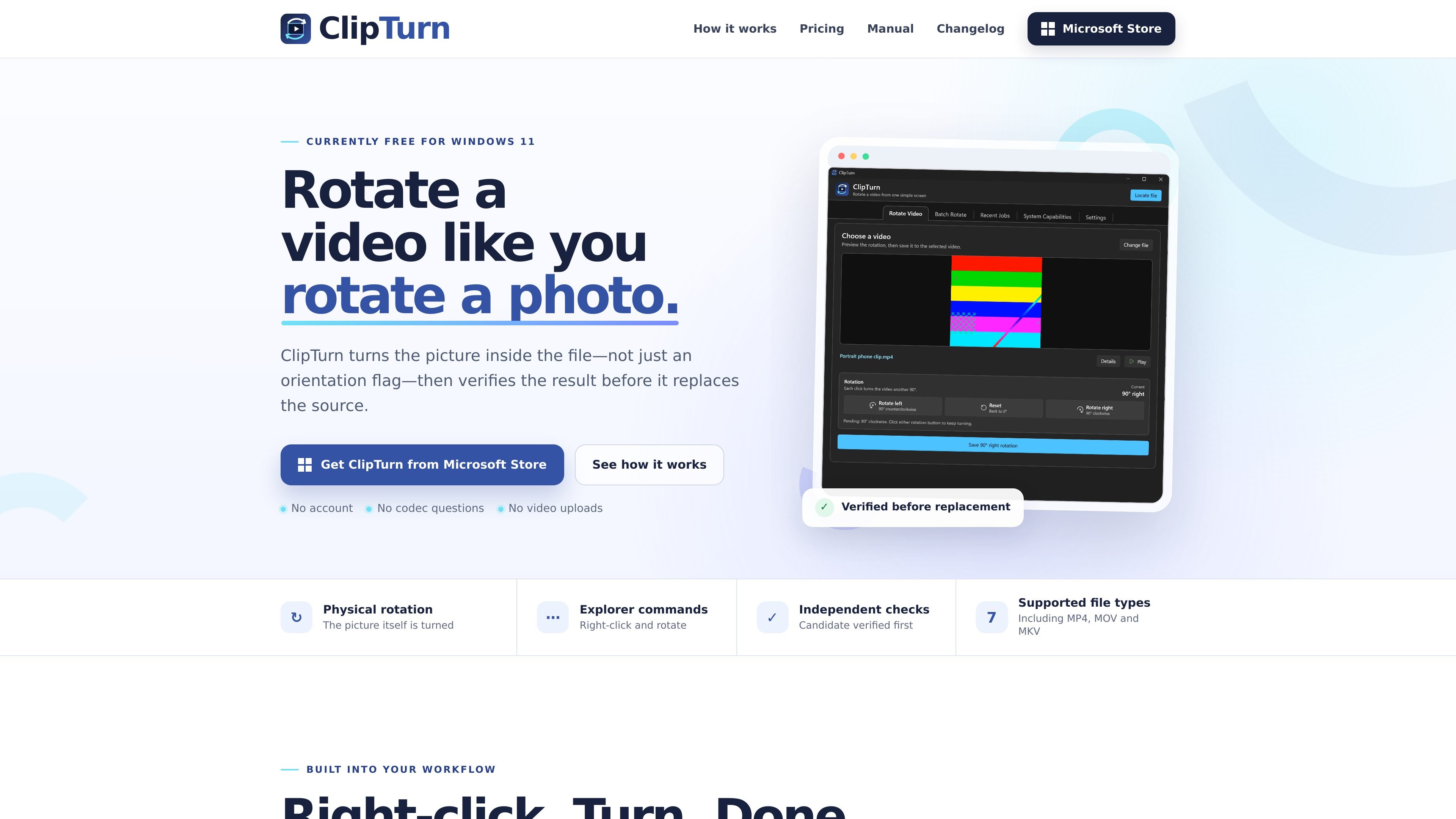The height and width of the screenshot is (819, 1456).
Task: Click the reset circular arrow icon in preview
Action: point(984,408)
